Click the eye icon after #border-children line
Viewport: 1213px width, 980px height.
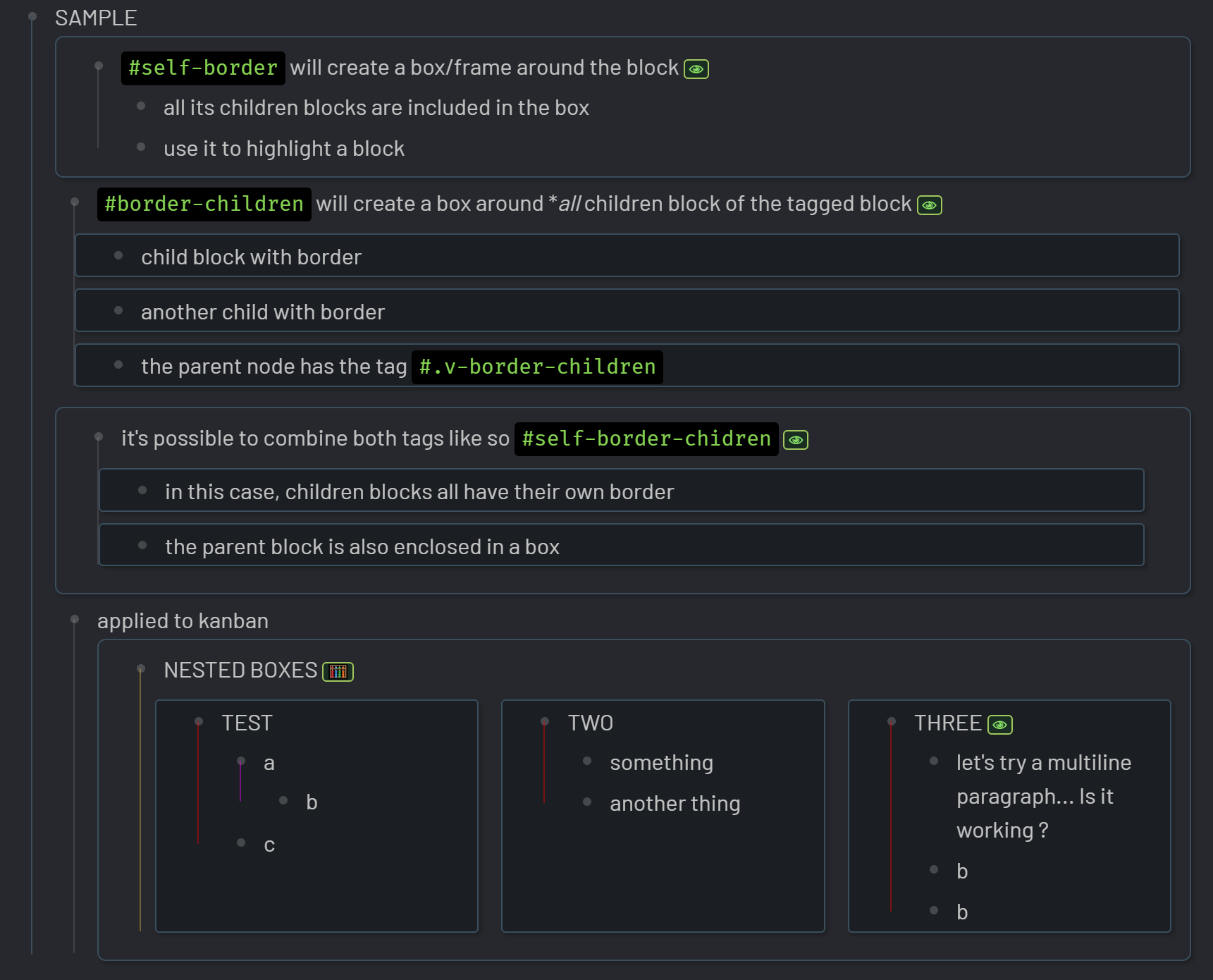coord(929,205)
